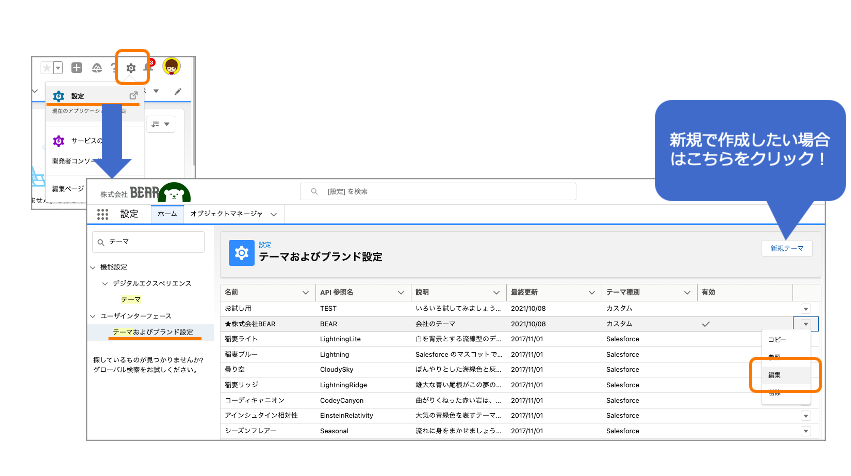Collapse the 機能設定 tree section
The image size is (851, 476).
93,268
